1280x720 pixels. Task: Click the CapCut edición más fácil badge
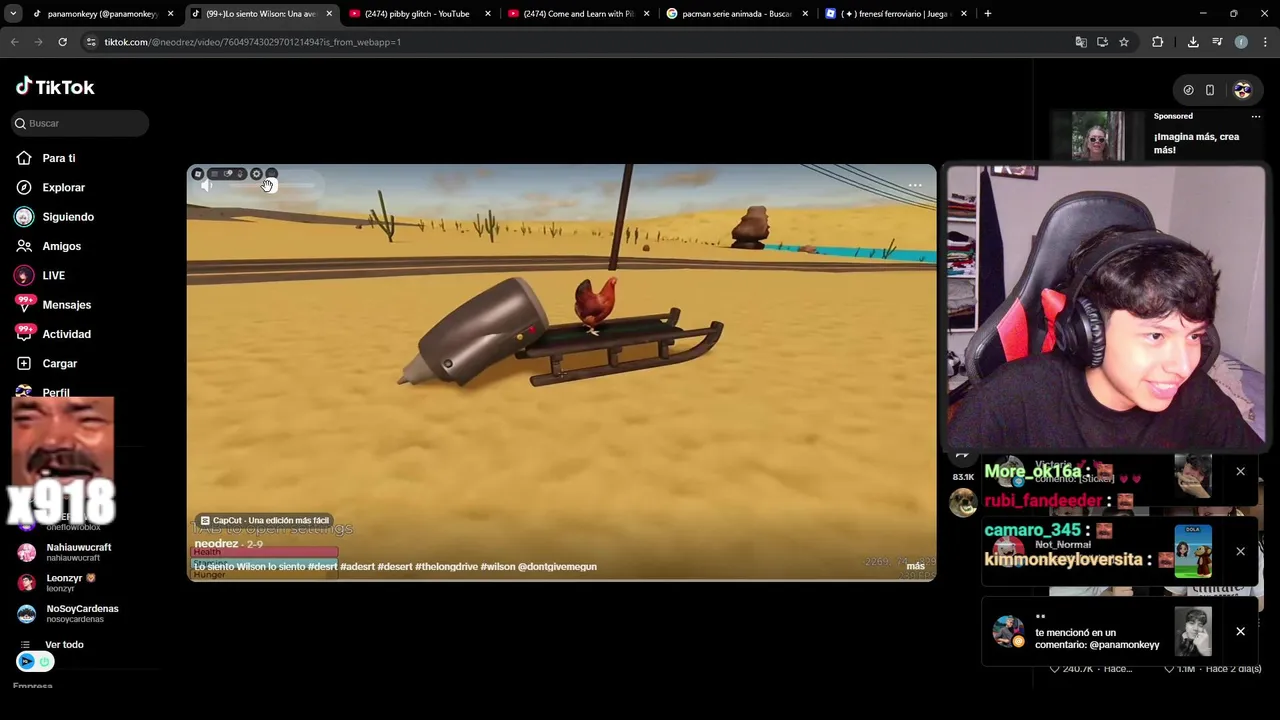tap(264, 520)
